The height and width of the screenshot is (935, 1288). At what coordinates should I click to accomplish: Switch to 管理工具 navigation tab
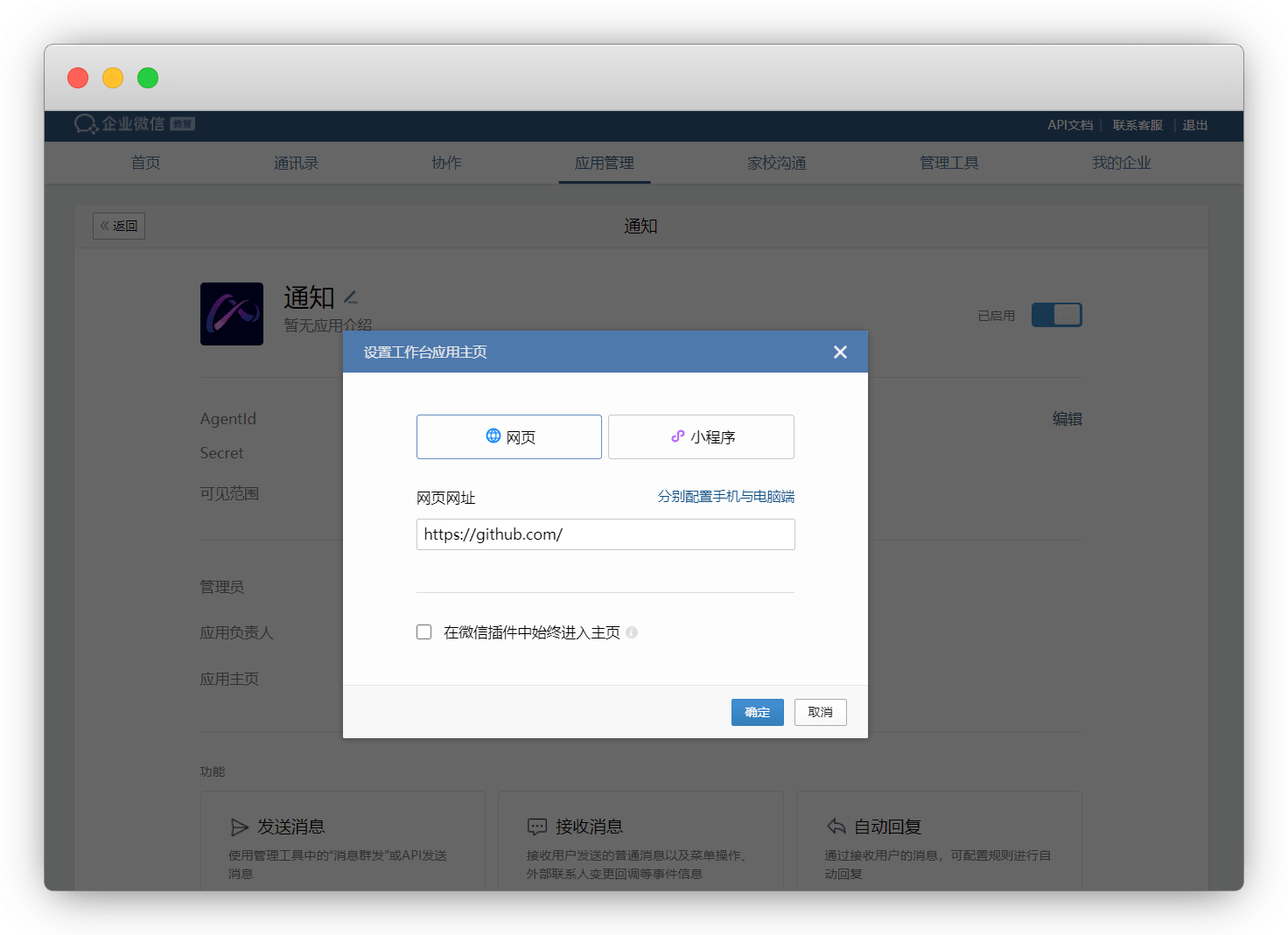[948, 163]
